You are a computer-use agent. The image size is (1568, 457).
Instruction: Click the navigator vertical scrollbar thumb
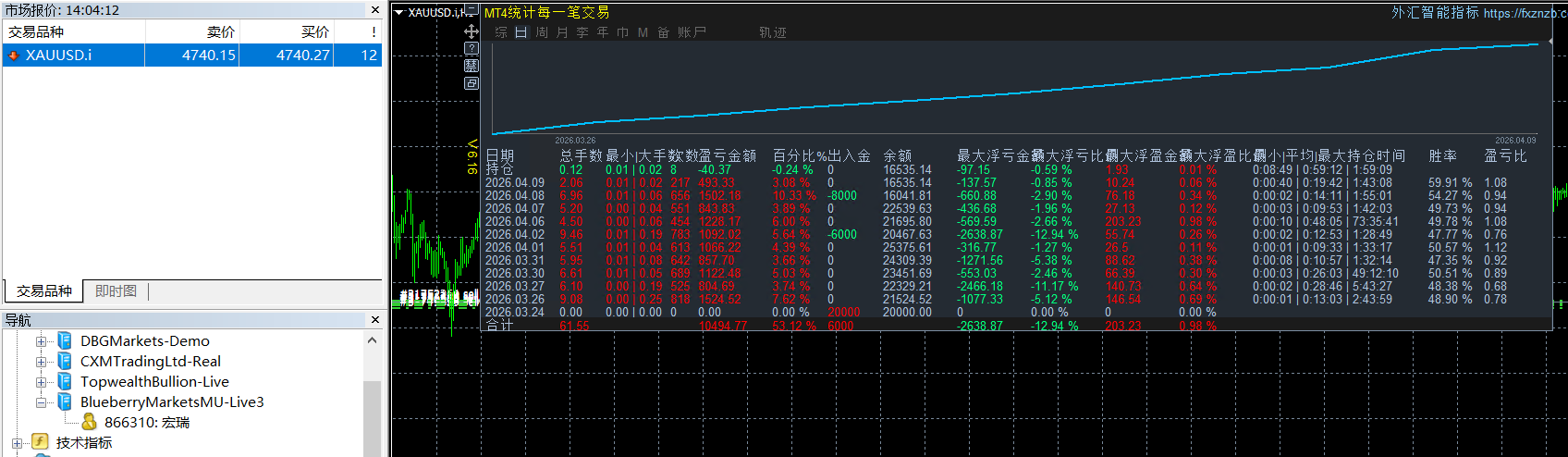coord(373,418)
